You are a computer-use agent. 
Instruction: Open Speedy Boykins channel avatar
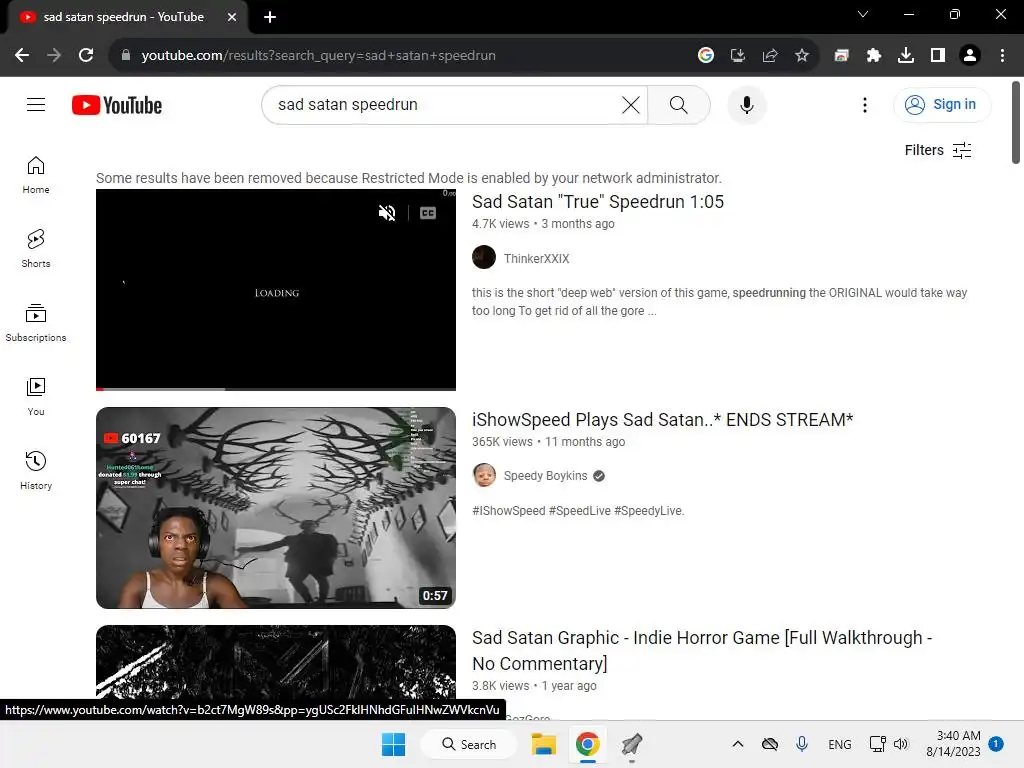pos(484,475)
